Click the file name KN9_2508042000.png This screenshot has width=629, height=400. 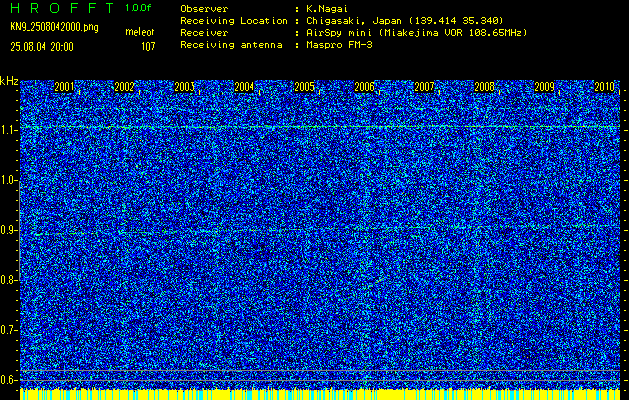pos(54,27)
